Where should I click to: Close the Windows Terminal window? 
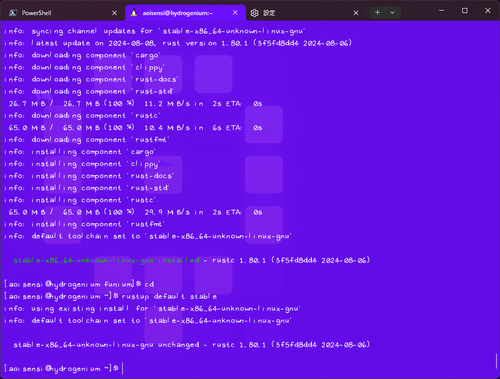click(x=488, y=11)
